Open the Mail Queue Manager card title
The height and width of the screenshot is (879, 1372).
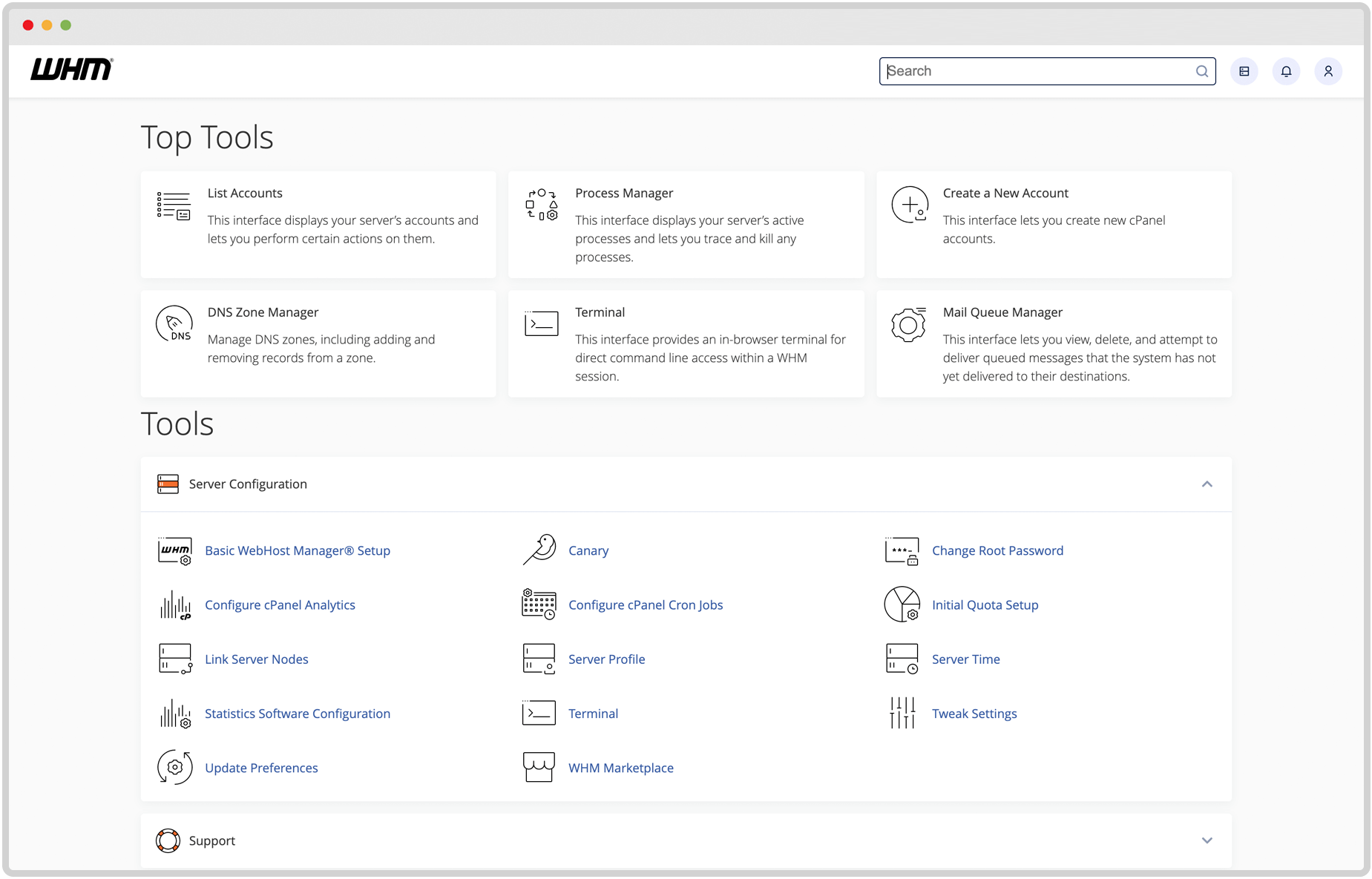pyautogui.click(x=1002, y=312)
